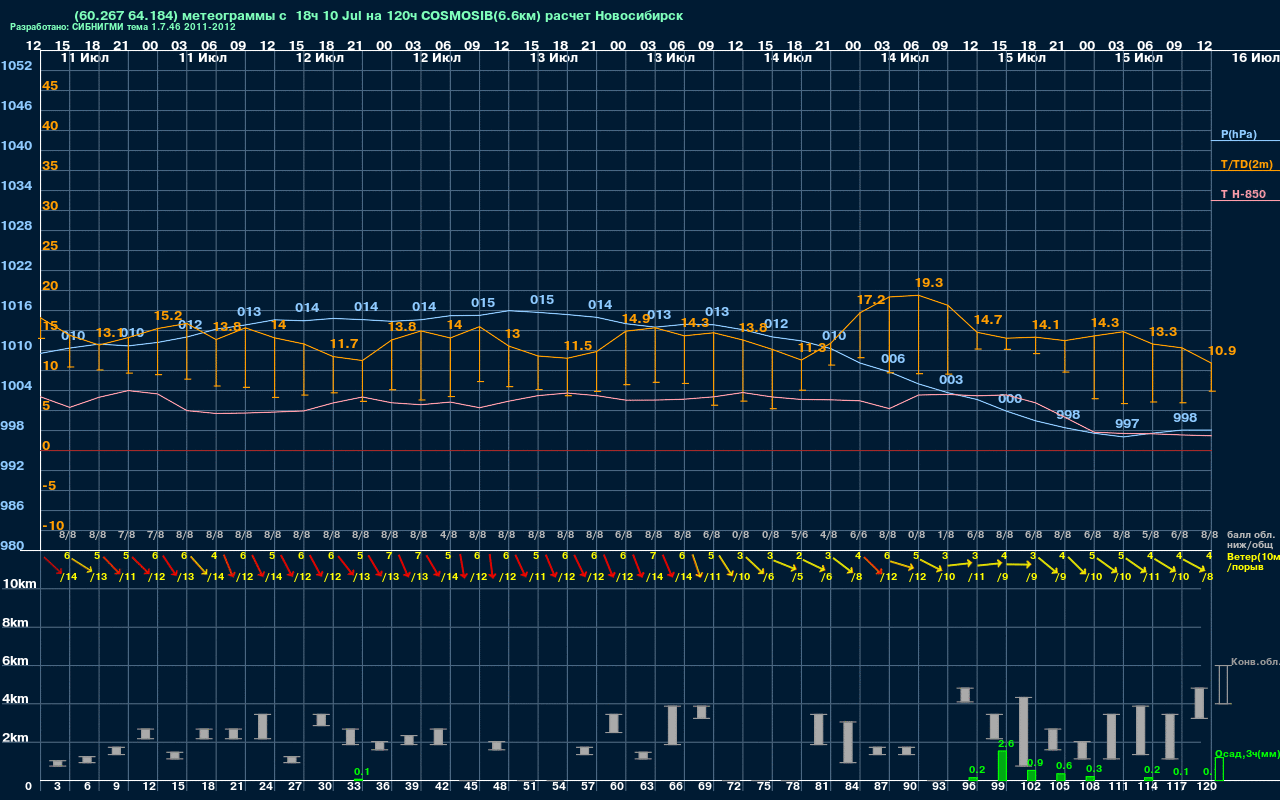Click forecast hour 51 on bottom axis

coord(529,788)
